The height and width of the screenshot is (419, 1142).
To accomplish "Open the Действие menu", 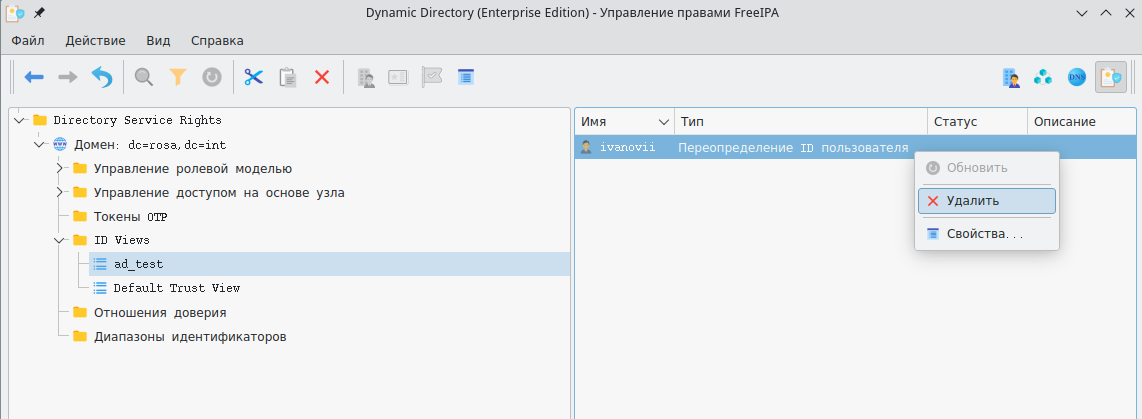I will click(95, 41).
